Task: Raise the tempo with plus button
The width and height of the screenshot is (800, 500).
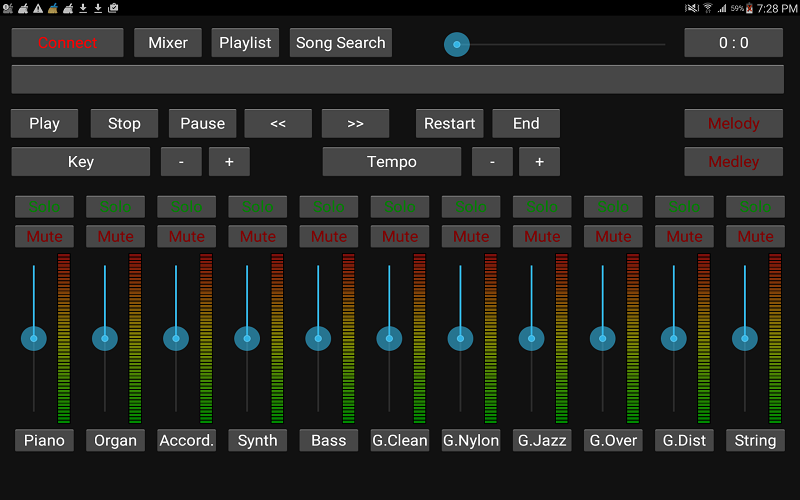Action: click(539, 162)
